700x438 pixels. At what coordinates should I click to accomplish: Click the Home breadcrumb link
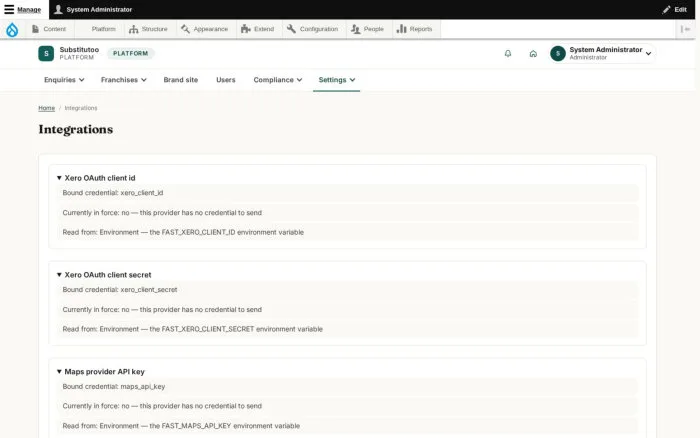click(46, 108)
